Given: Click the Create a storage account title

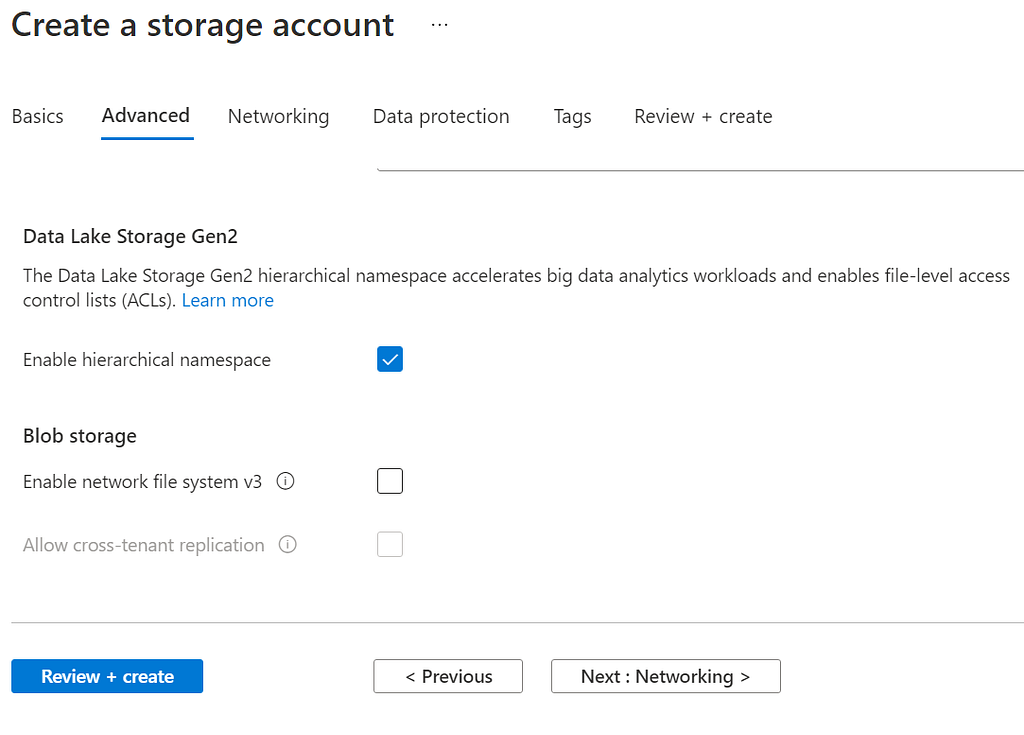Looking at the screenshot, I should coord(203,25).
